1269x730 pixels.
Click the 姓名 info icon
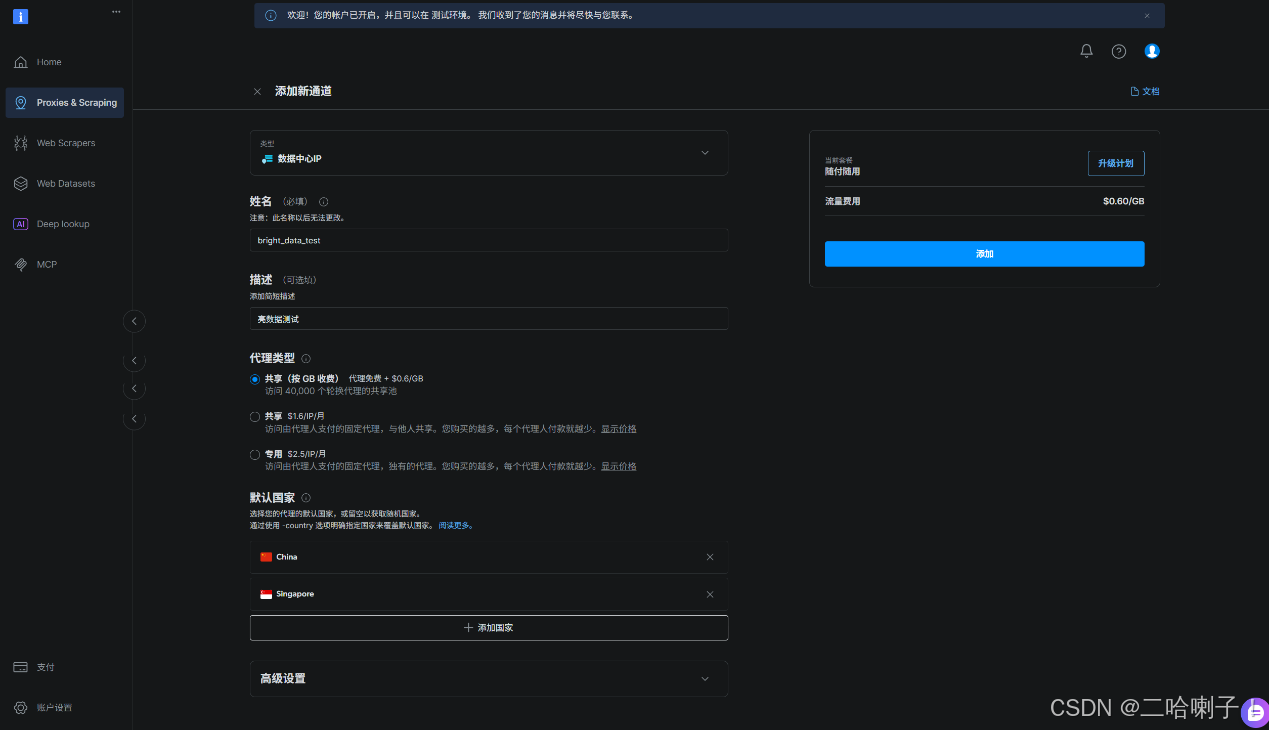323,202
